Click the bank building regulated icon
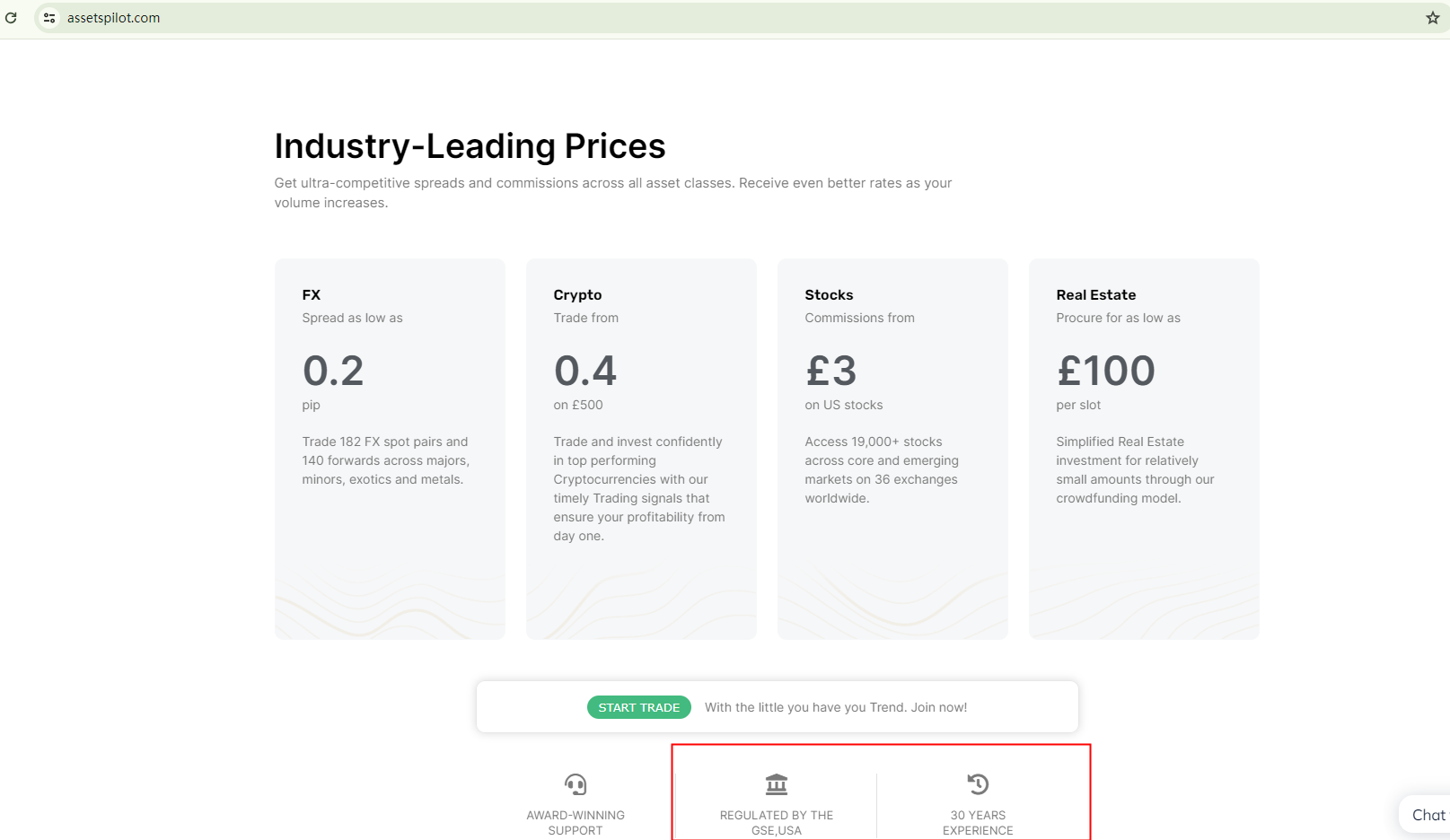 [777, 784]
